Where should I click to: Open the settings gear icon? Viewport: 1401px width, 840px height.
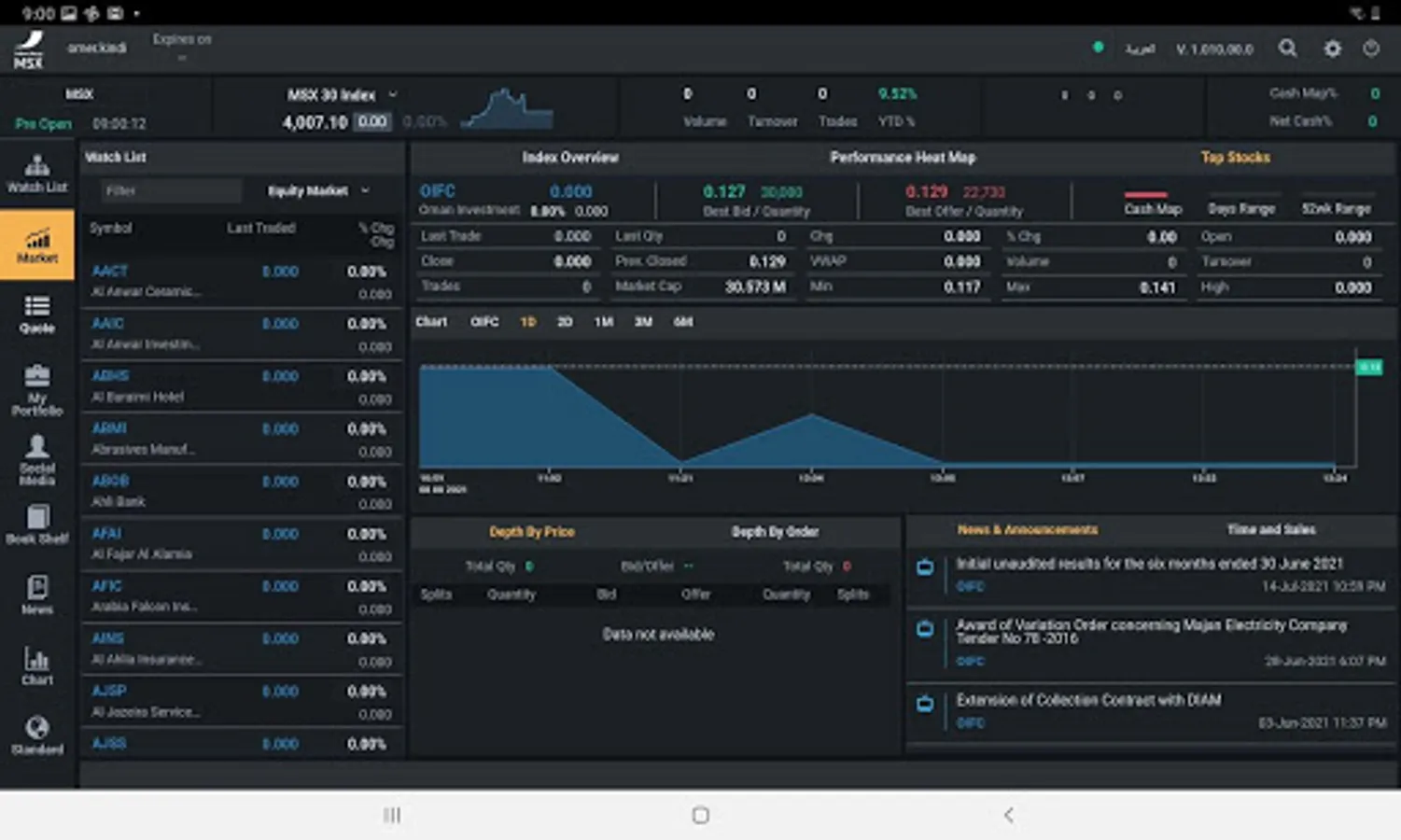pyautogui.click(x=1332, y=49)
